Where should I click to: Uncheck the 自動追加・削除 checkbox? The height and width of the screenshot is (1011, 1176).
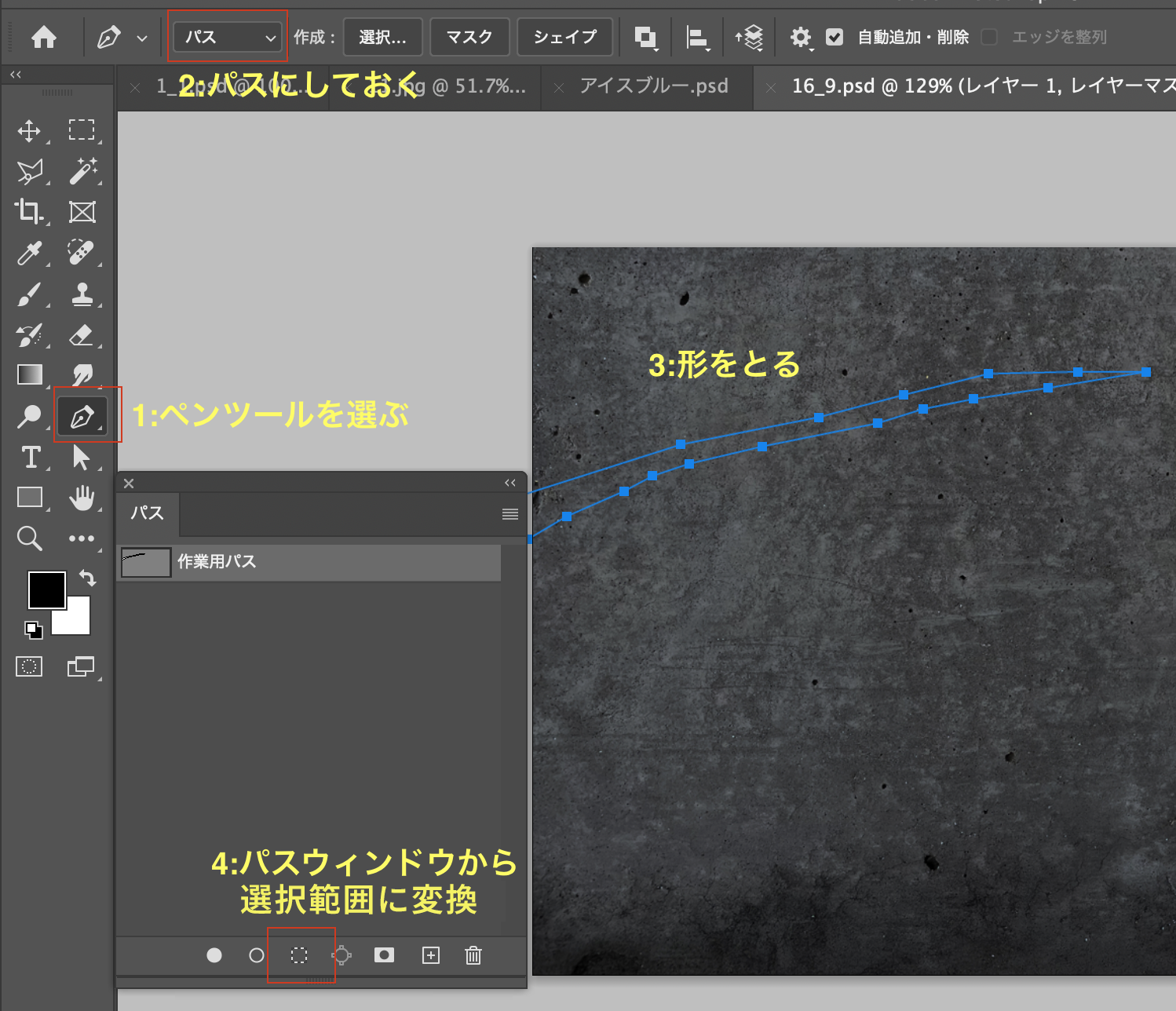[x=835, y=37]
